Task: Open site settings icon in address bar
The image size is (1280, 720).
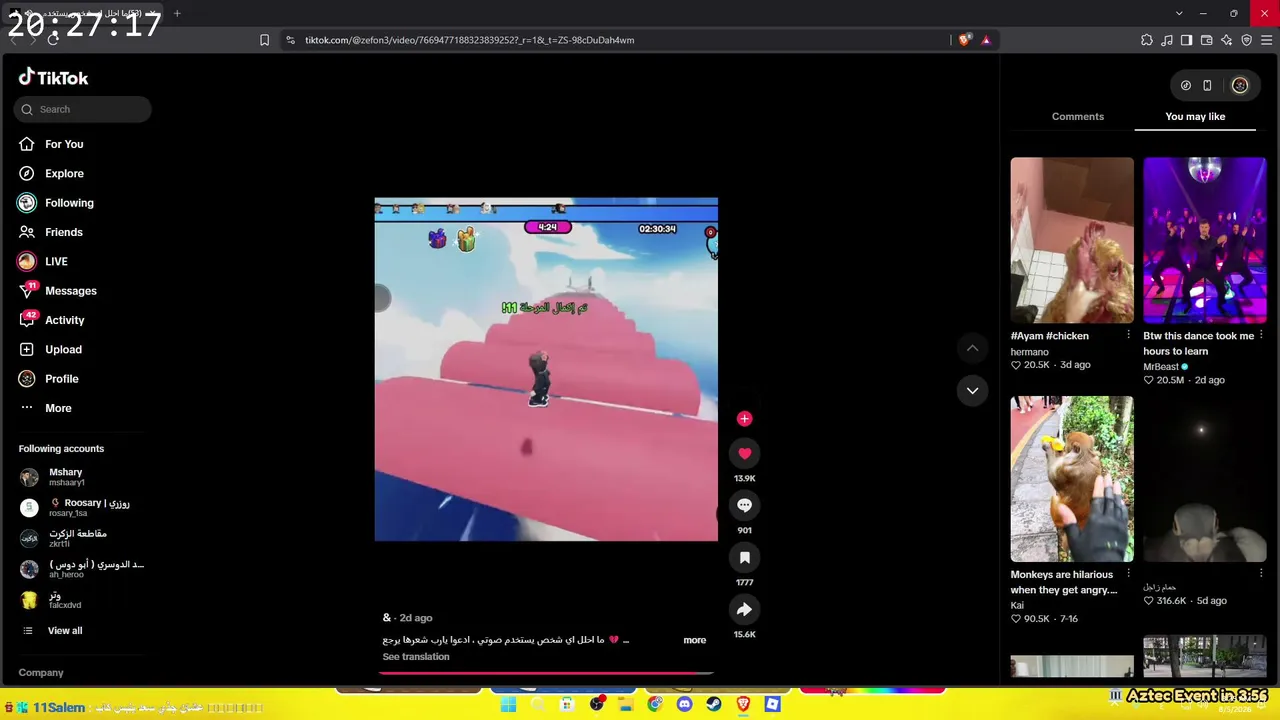Action: 290,40
